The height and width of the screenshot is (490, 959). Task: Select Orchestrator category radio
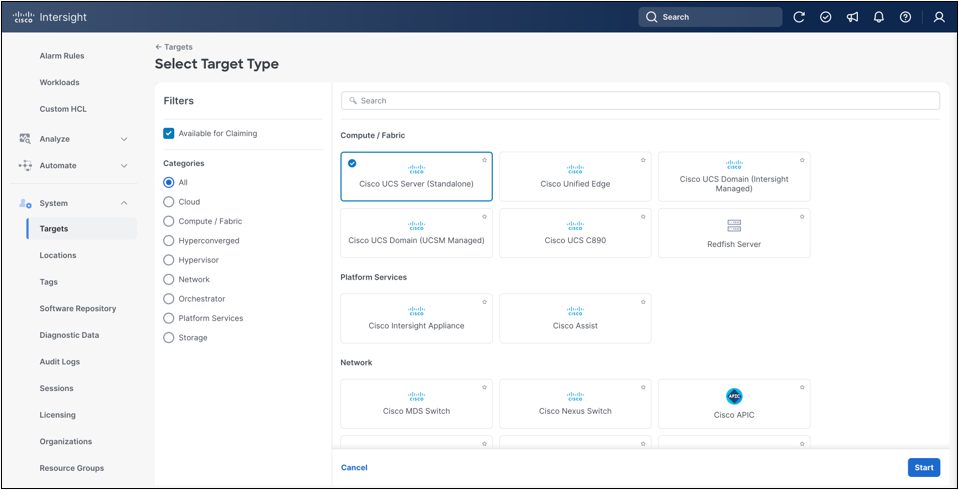click(169, 299)
